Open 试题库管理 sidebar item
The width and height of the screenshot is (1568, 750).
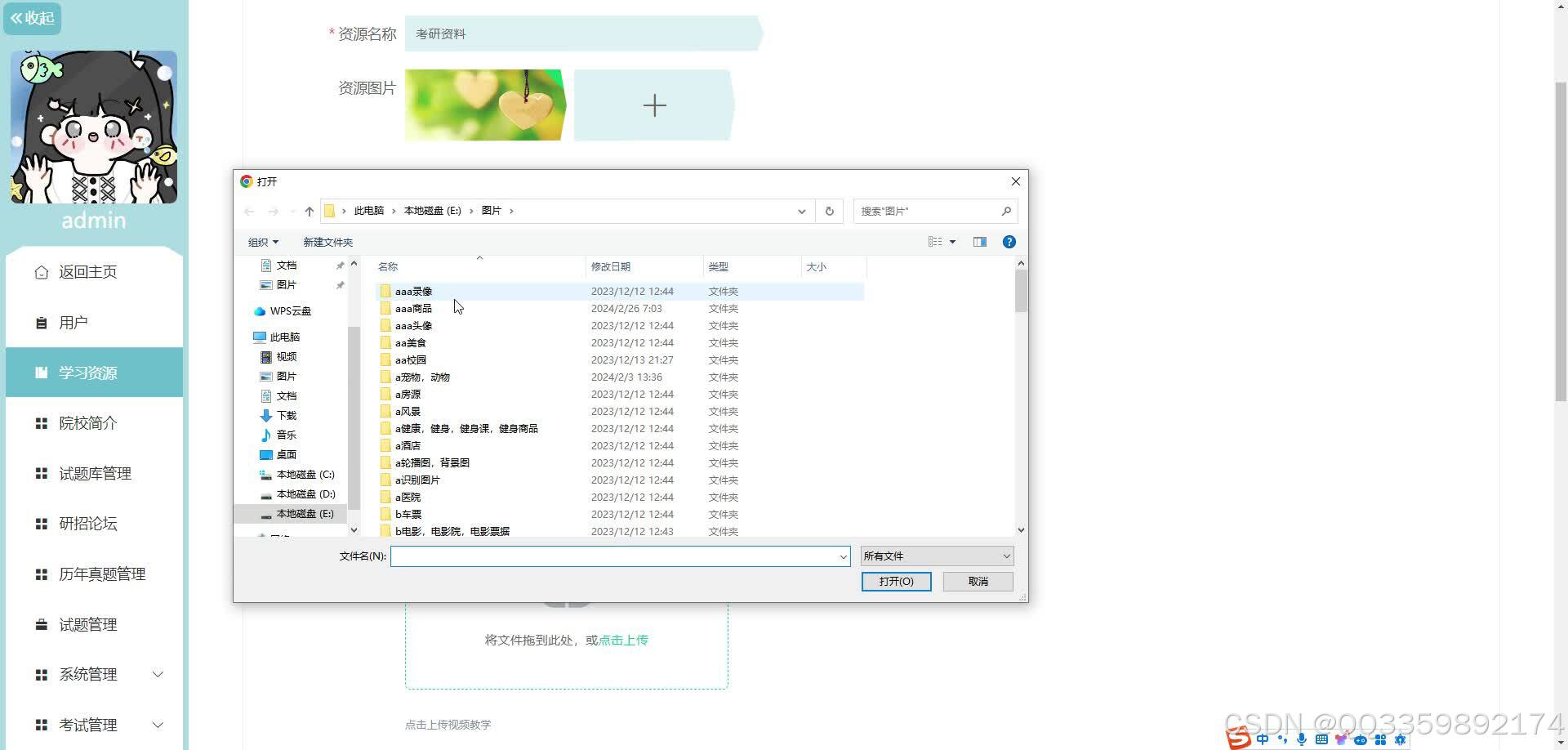94,474
